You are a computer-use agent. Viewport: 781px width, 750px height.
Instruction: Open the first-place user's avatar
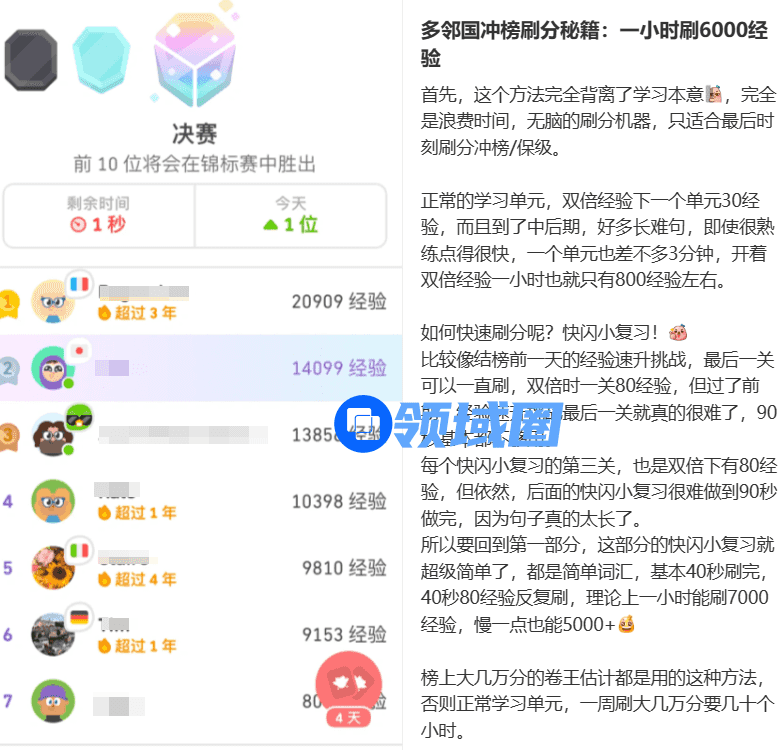pyautogui.click(x=53, y=301)
